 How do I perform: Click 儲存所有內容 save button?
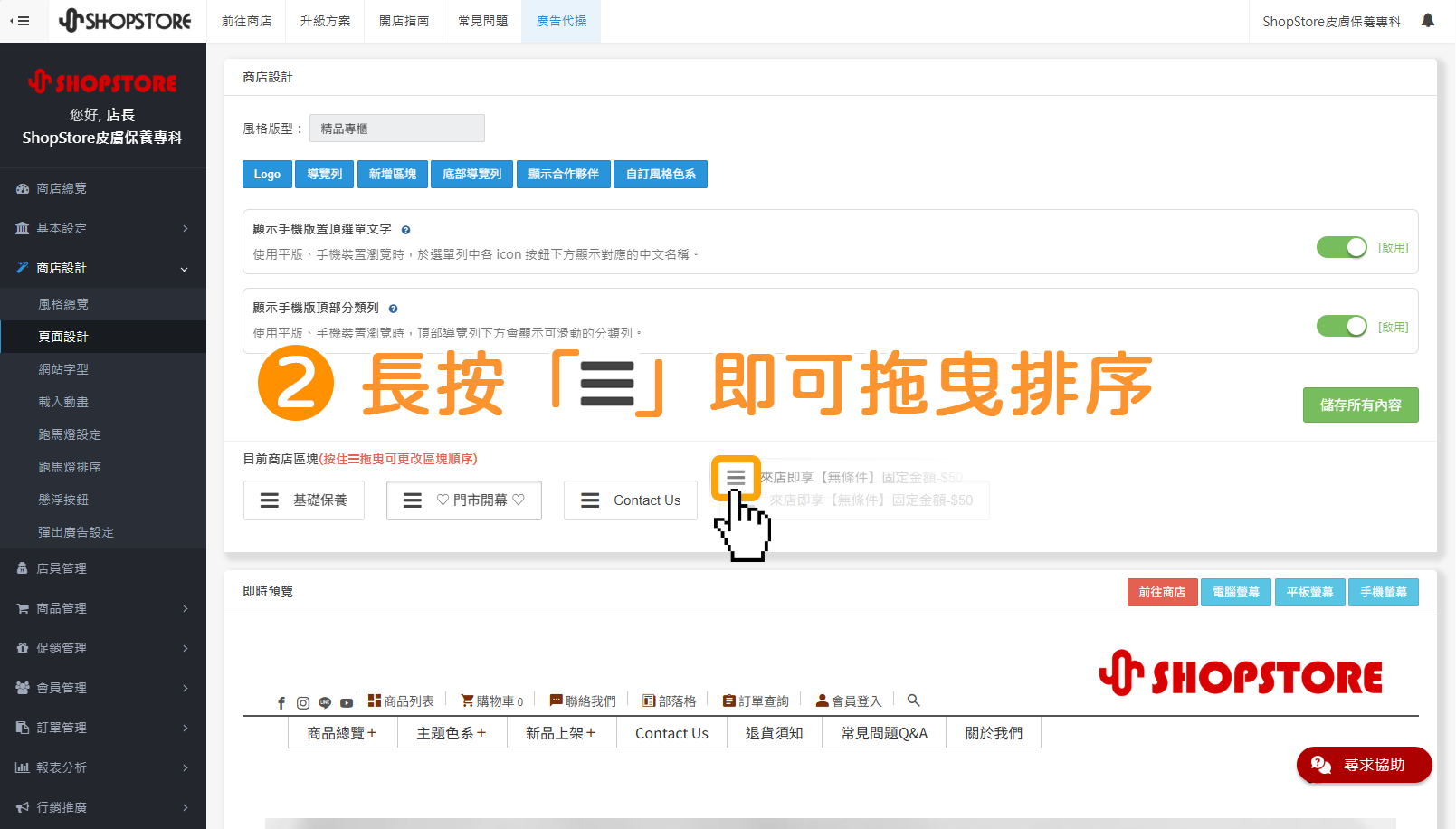pyautogui.click(x=1360, y=405)
